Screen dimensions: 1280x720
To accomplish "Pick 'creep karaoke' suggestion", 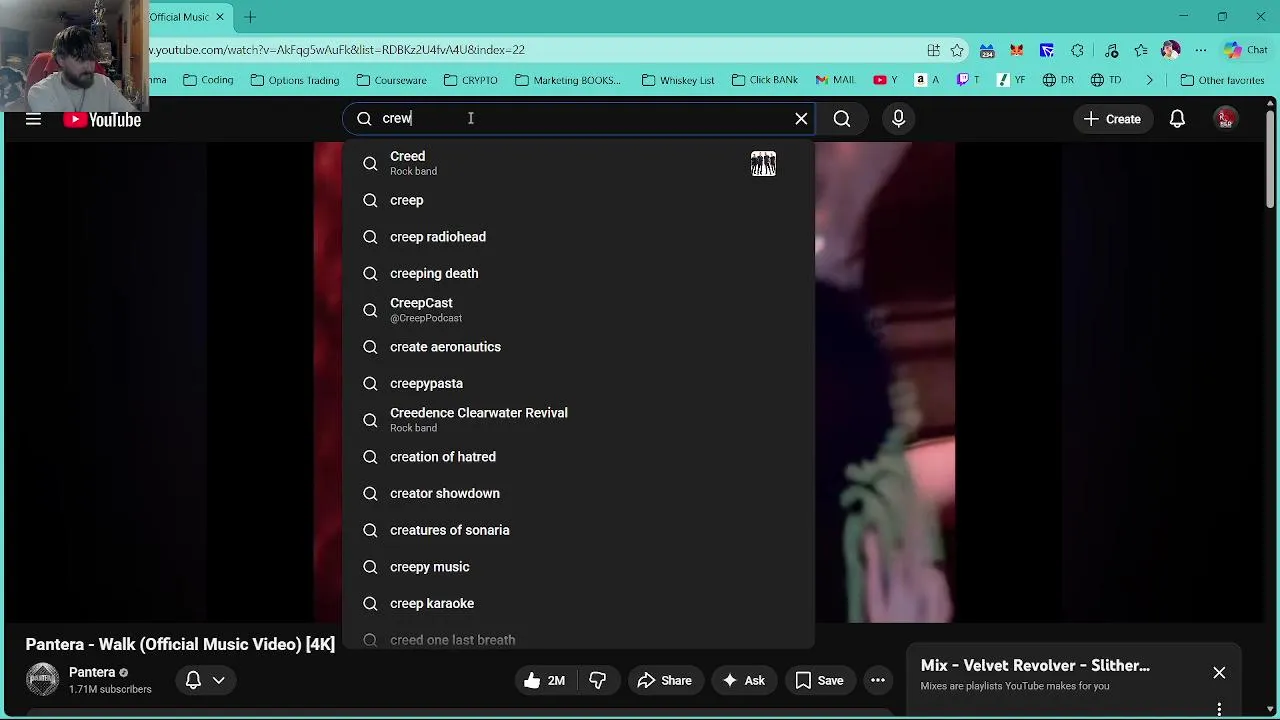I will (x=579, y=603).
